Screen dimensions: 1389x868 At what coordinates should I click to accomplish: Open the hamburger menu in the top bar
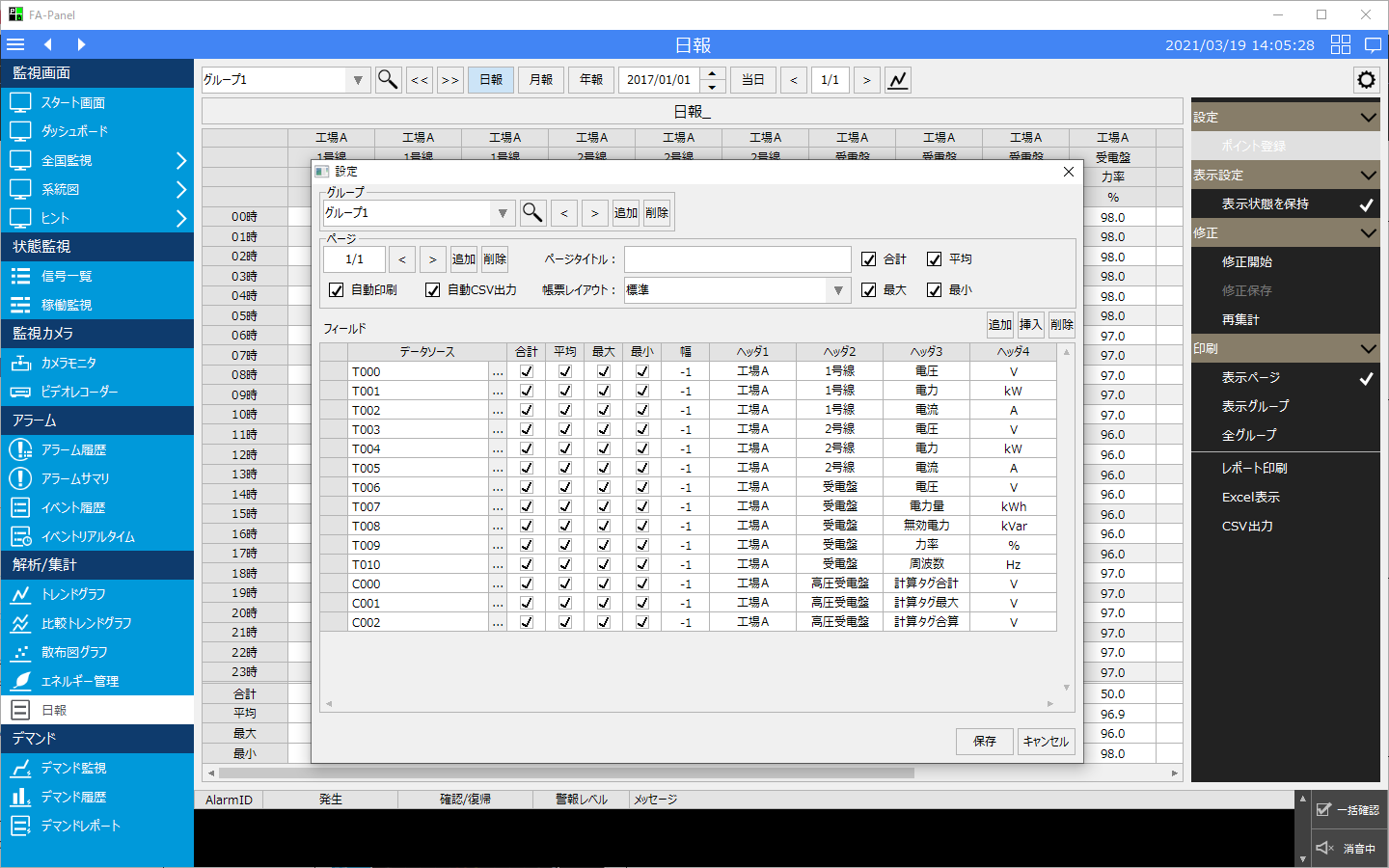[15, 44]
